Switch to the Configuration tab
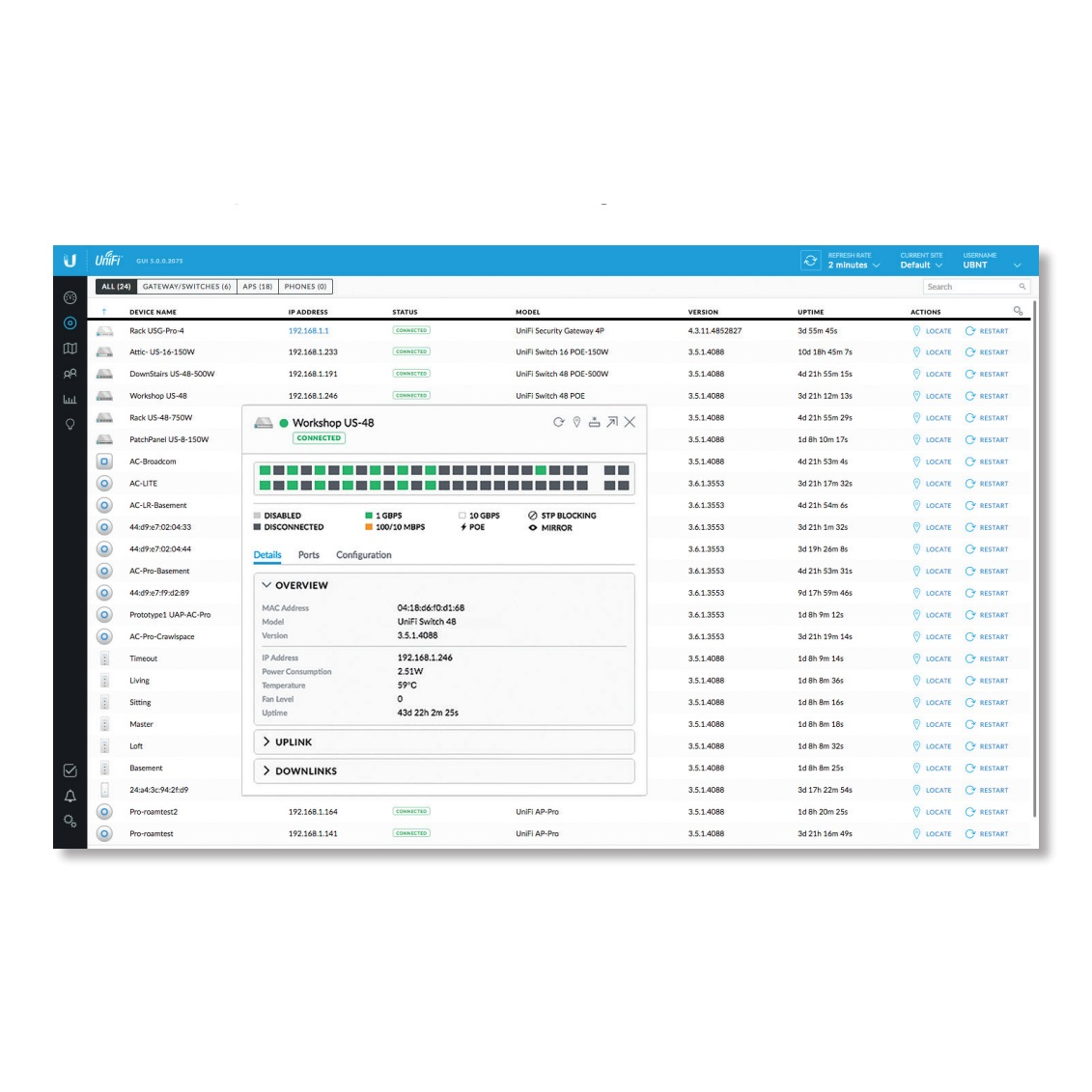 coord(364,555)
